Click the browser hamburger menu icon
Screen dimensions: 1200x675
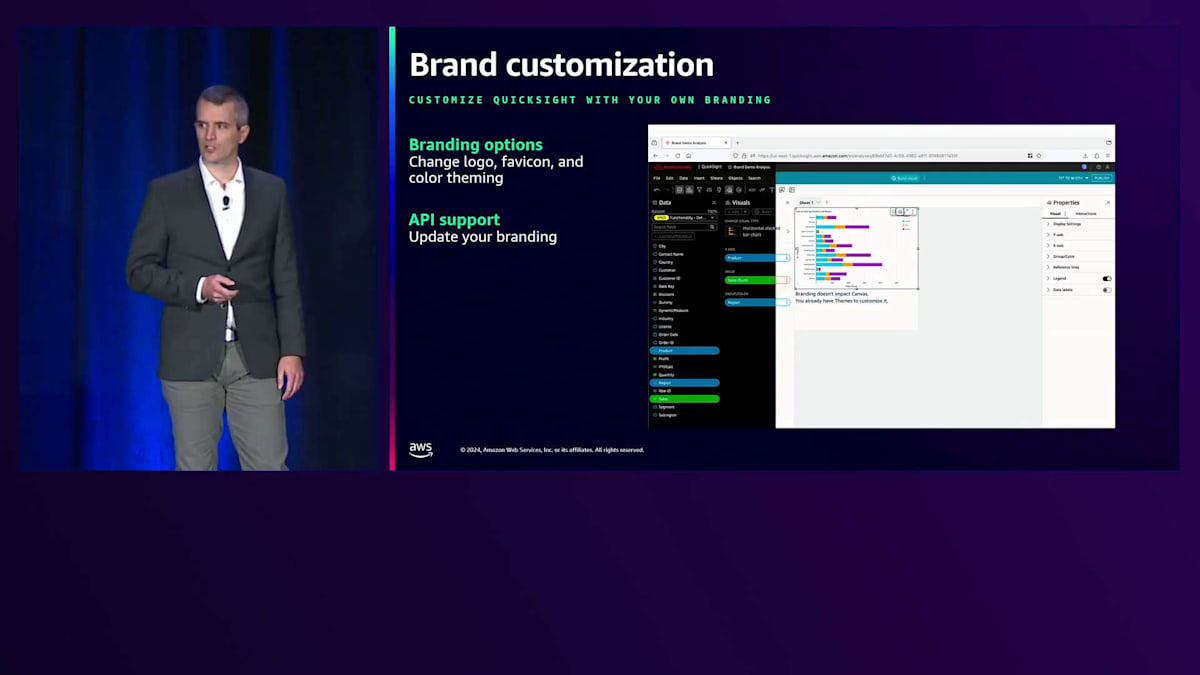1108,156
